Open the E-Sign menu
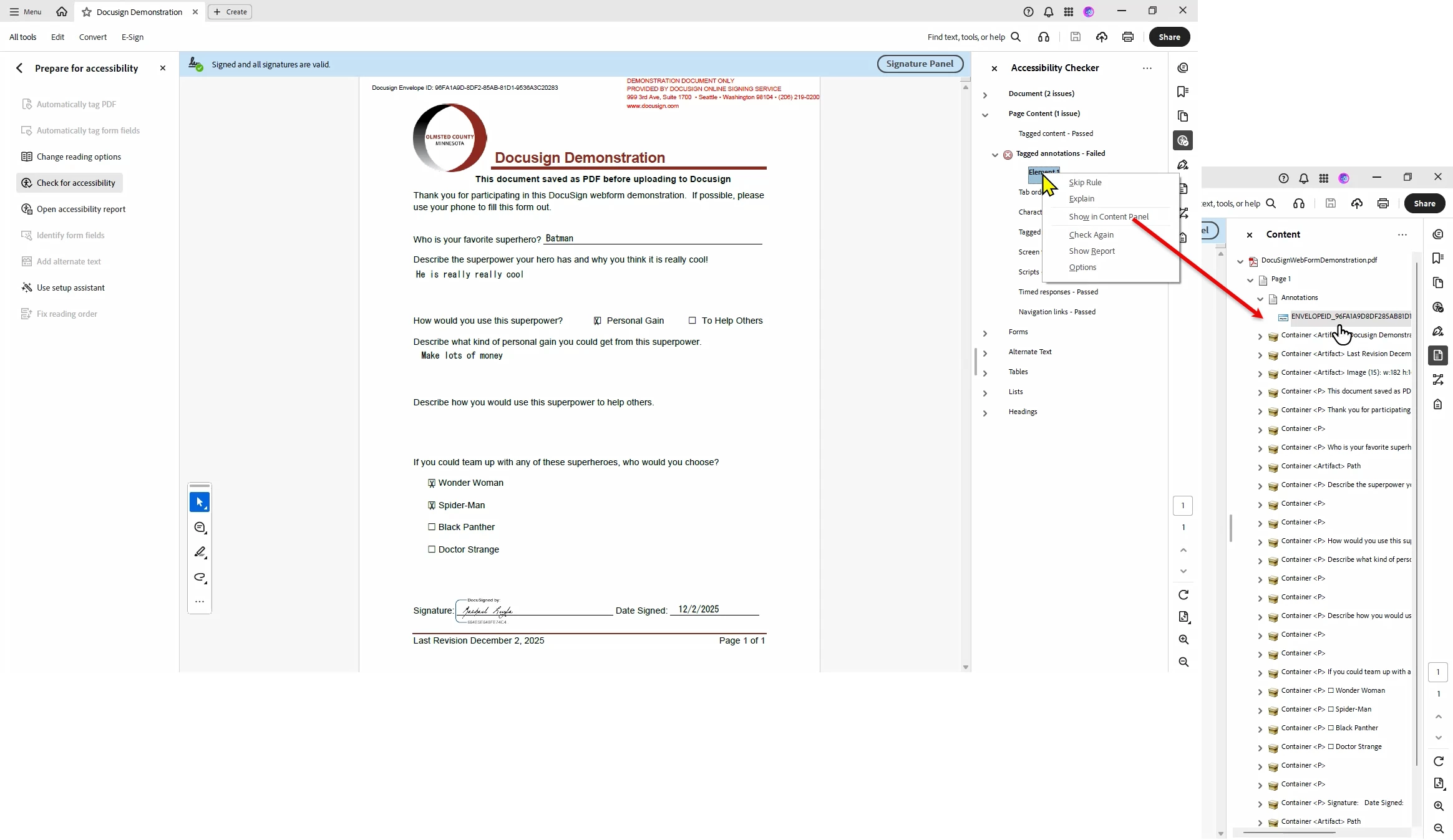Viewport: 1453px width, 840px height. click(132, 37)
